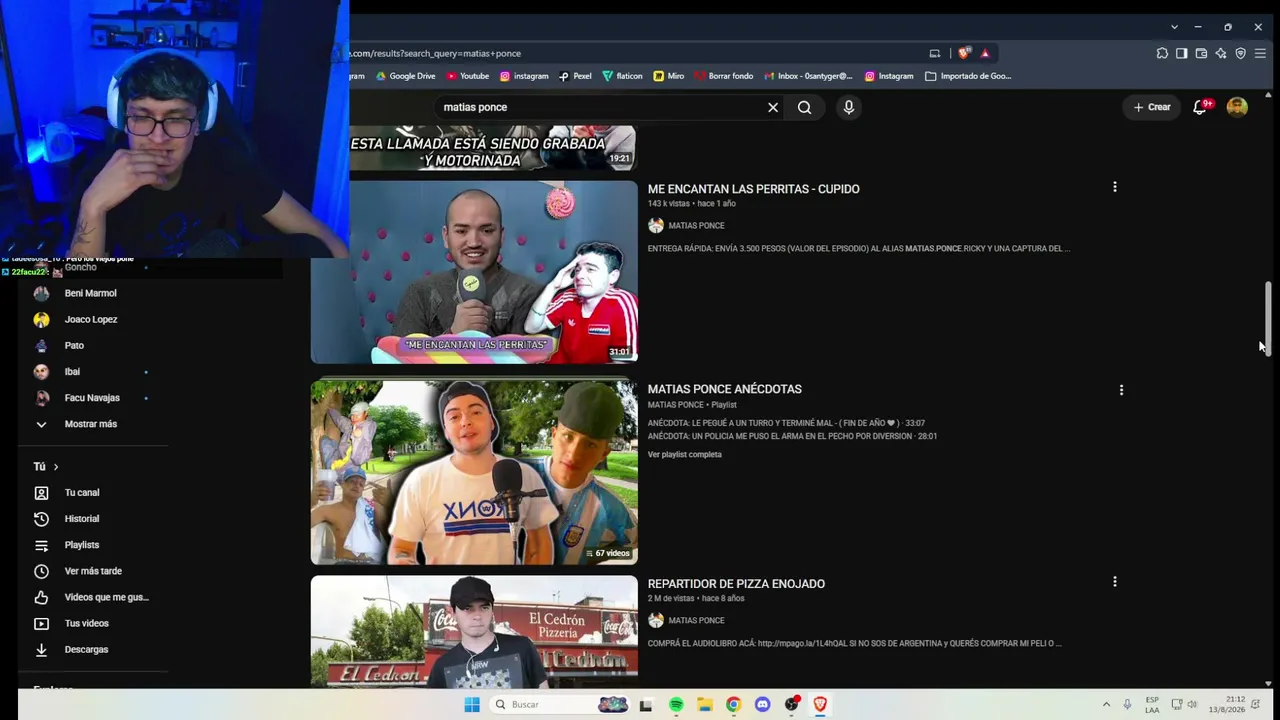
Task: Open Ver más tarde list
Action: click(x=92, y=571)
